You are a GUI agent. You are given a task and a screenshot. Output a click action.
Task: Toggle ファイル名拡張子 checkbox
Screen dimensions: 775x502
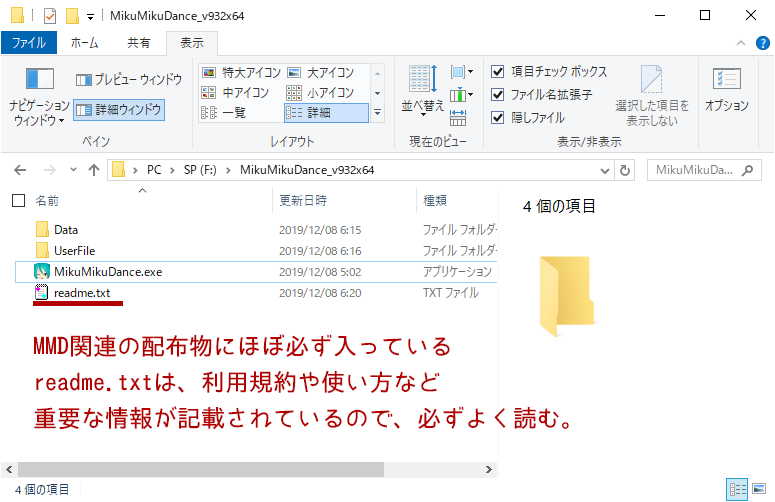click(497, 94)
